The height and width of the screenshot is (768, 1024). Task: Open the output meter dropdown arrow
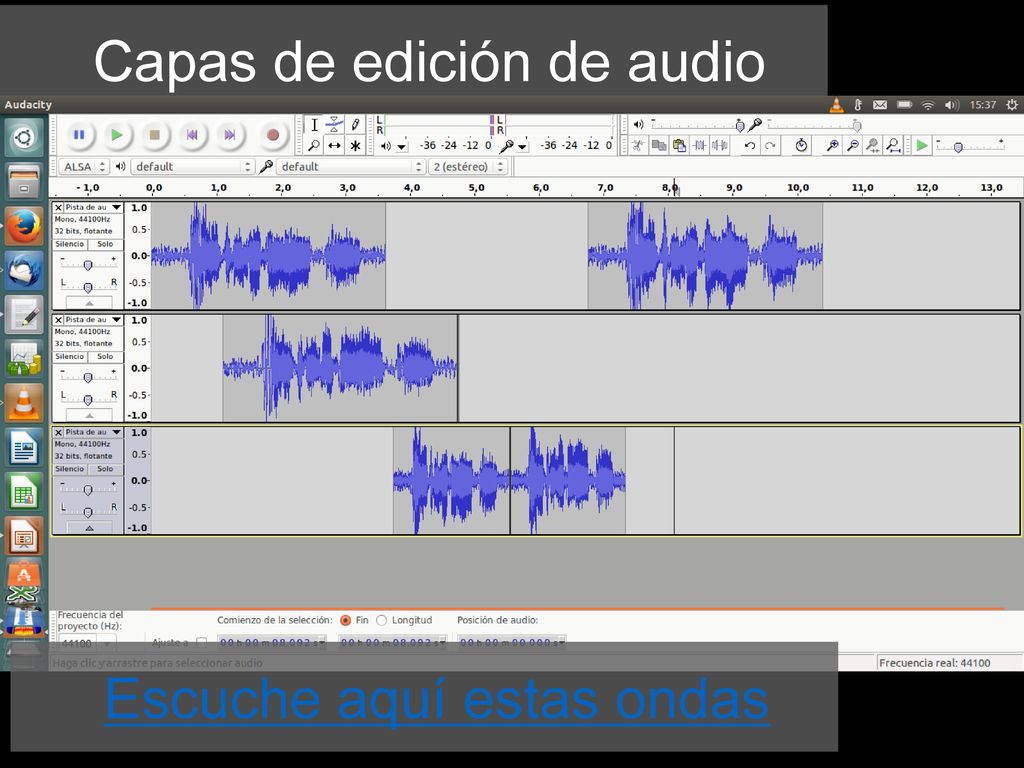[402, 147]
